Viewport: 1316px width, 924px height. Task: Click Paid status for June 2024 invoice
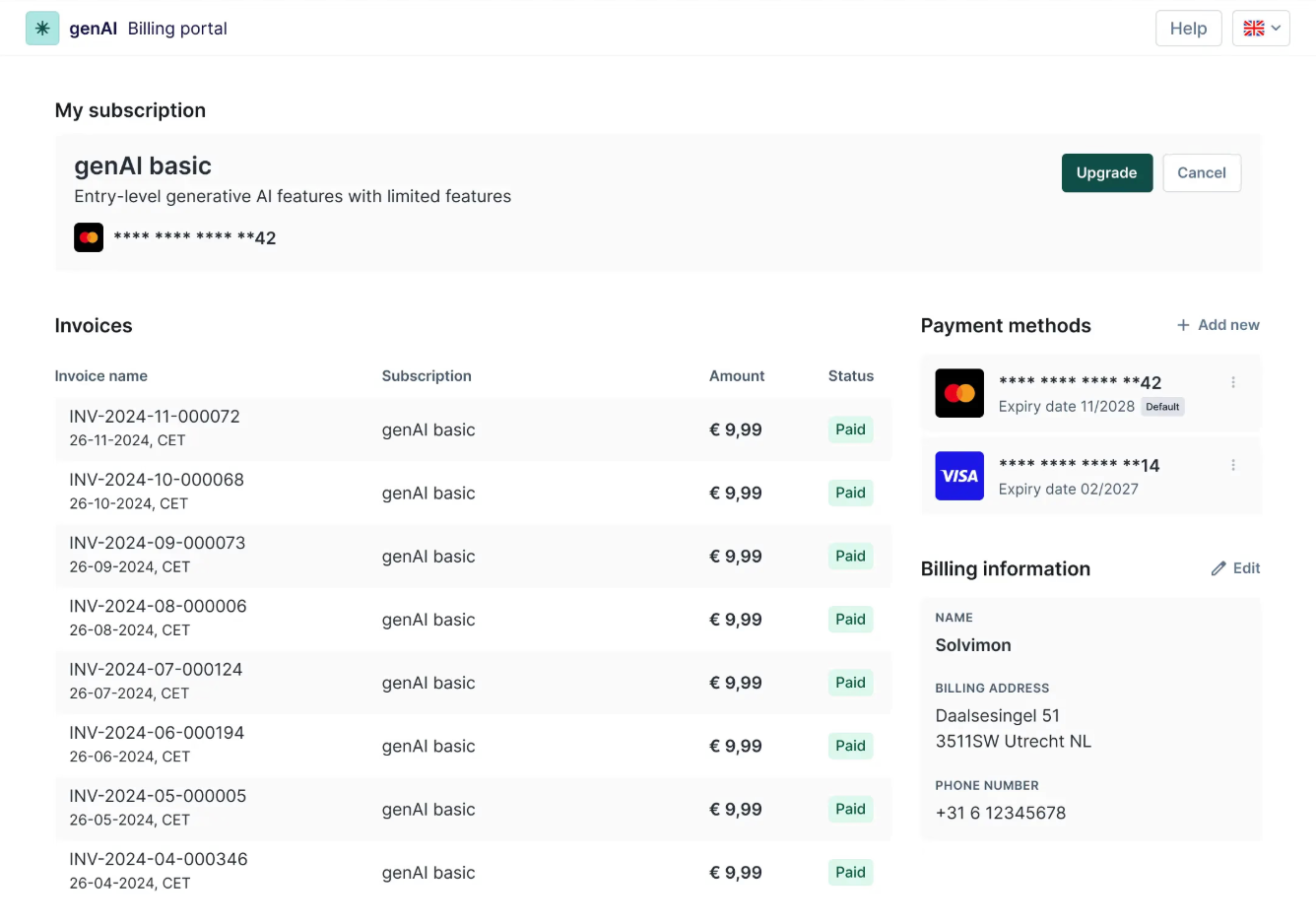click(850, 746)
